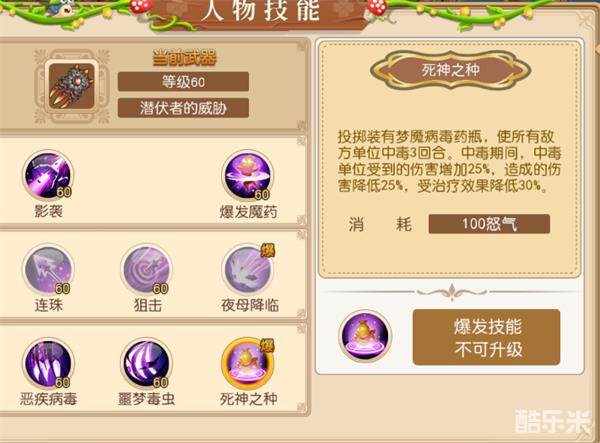The image size is (600, 443).
Task: Click the 爆 badge on 夜母降临
Action: (x=268, y=251)
